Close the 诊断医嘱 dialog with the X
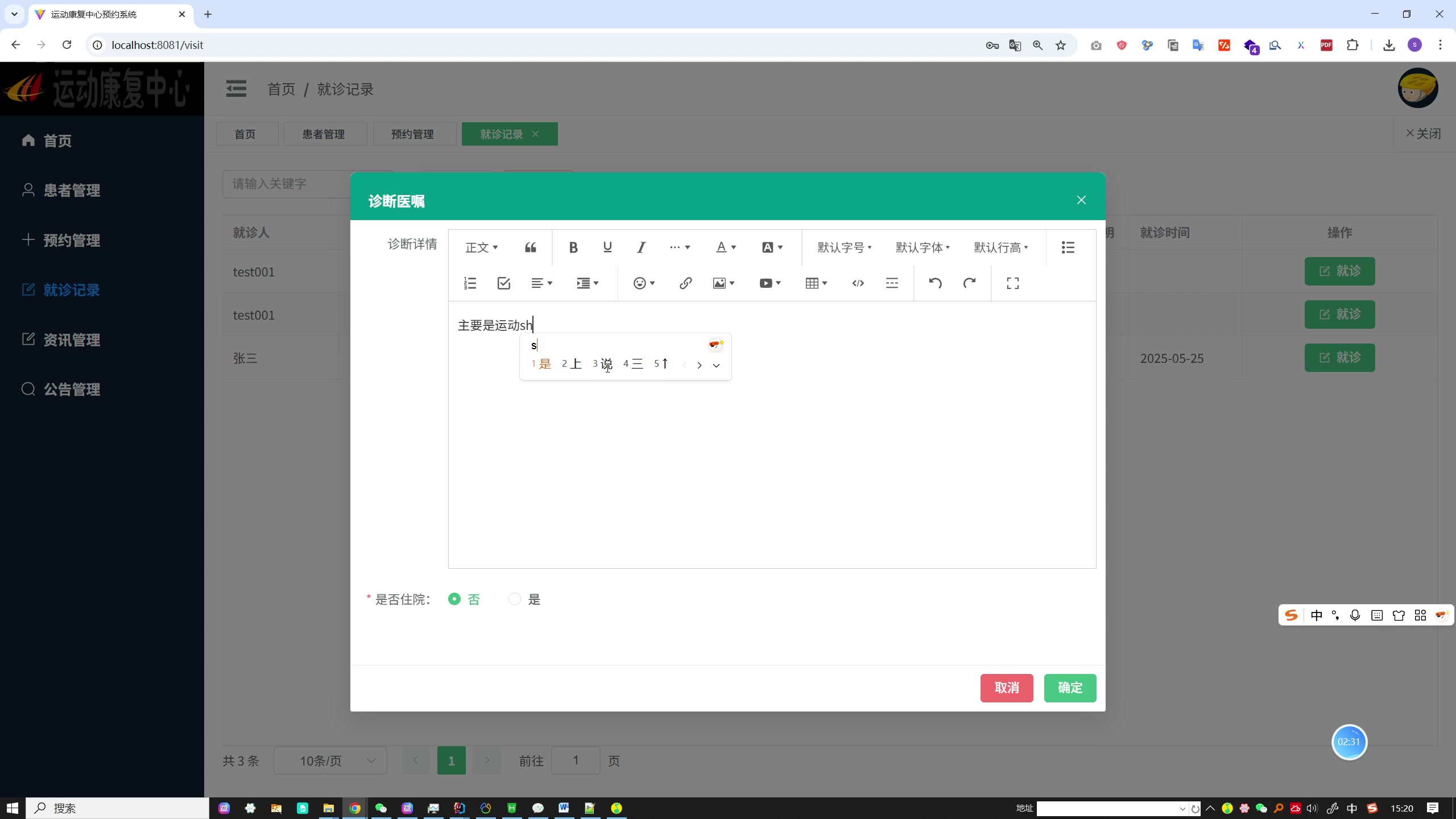The width and height of the screenshot is (1456, 819). click(x=1081, y=200)
